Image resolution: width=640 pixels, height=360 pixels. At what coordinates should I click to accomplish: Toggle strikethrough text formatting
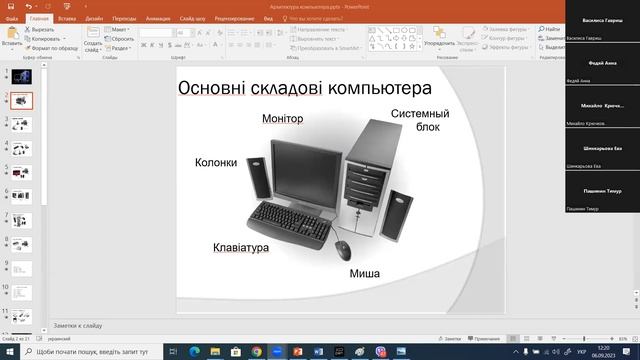tap(178, 45)
